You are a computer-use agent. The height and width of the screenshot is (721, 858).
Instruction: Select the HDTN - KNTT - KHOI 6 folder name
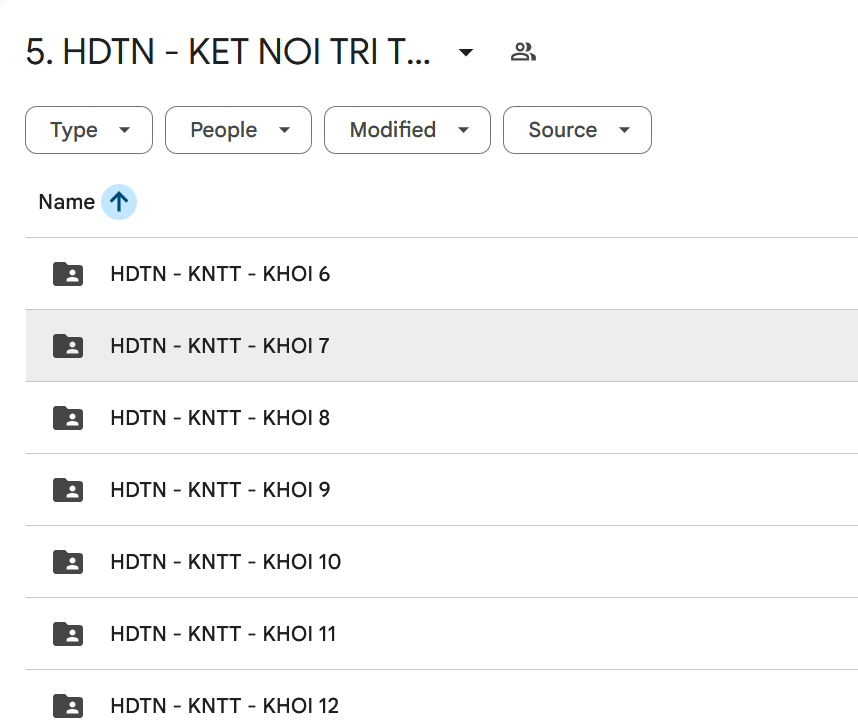coord(220,274)
